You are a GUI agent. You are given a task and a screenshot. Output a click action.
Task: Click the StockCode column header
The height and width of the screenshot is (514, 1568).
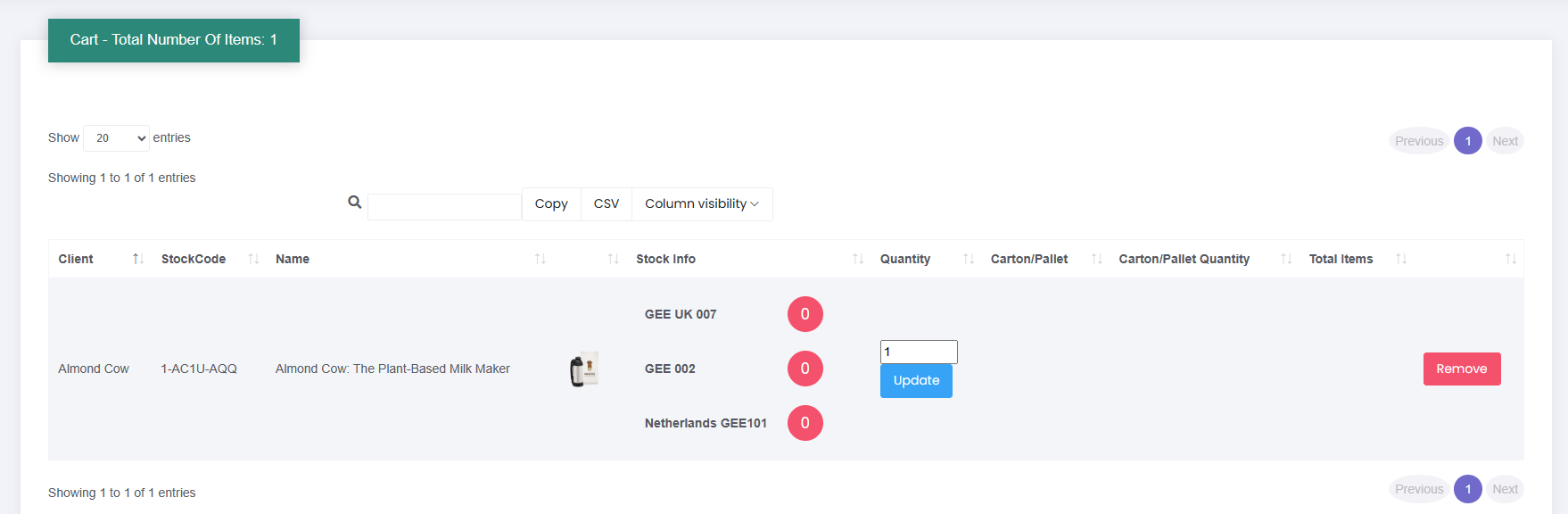pyautogui.click(x=194, y=259)
